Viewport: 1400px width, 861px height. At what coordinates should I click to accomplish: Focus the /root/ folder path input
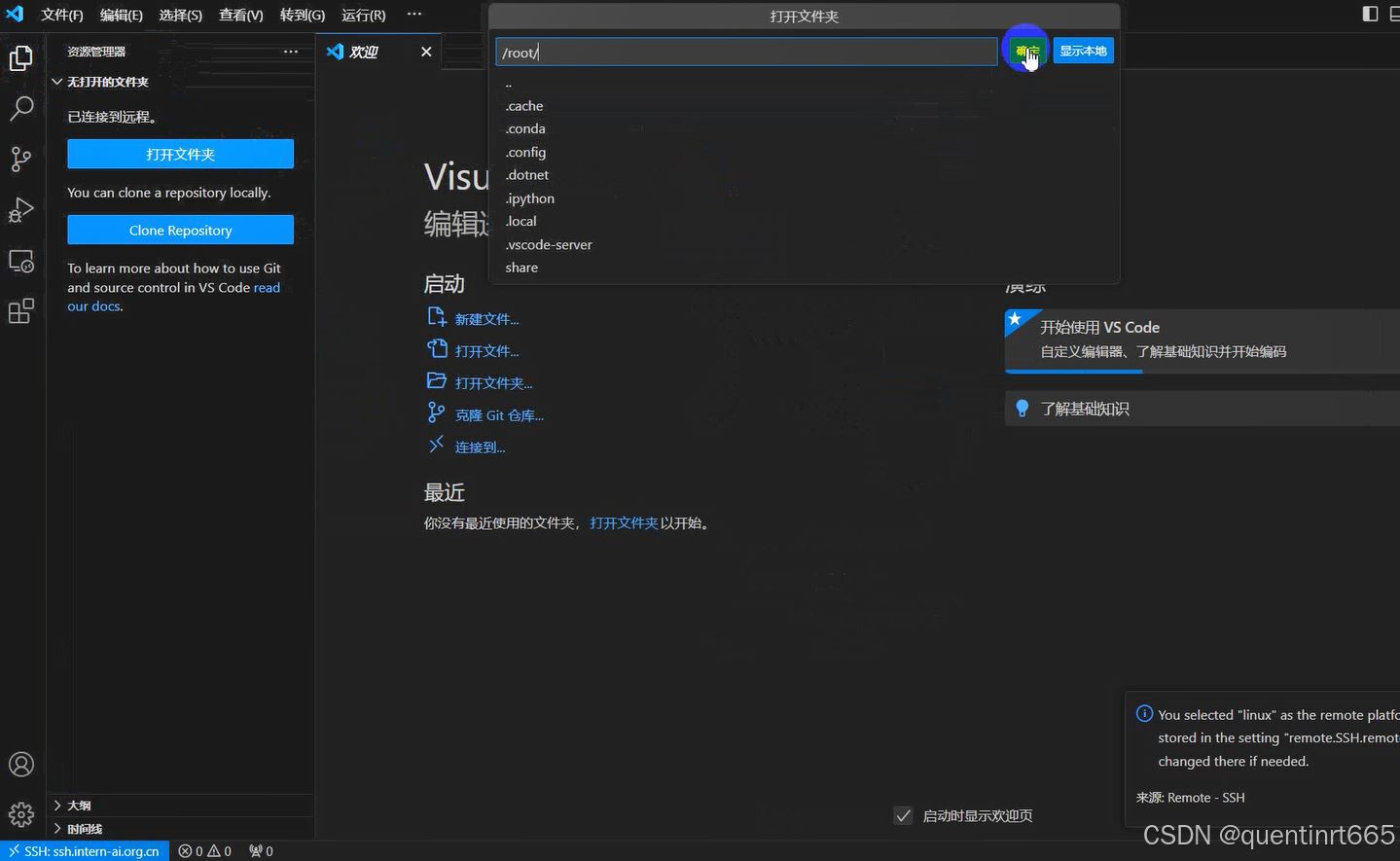tap(746, 53)
